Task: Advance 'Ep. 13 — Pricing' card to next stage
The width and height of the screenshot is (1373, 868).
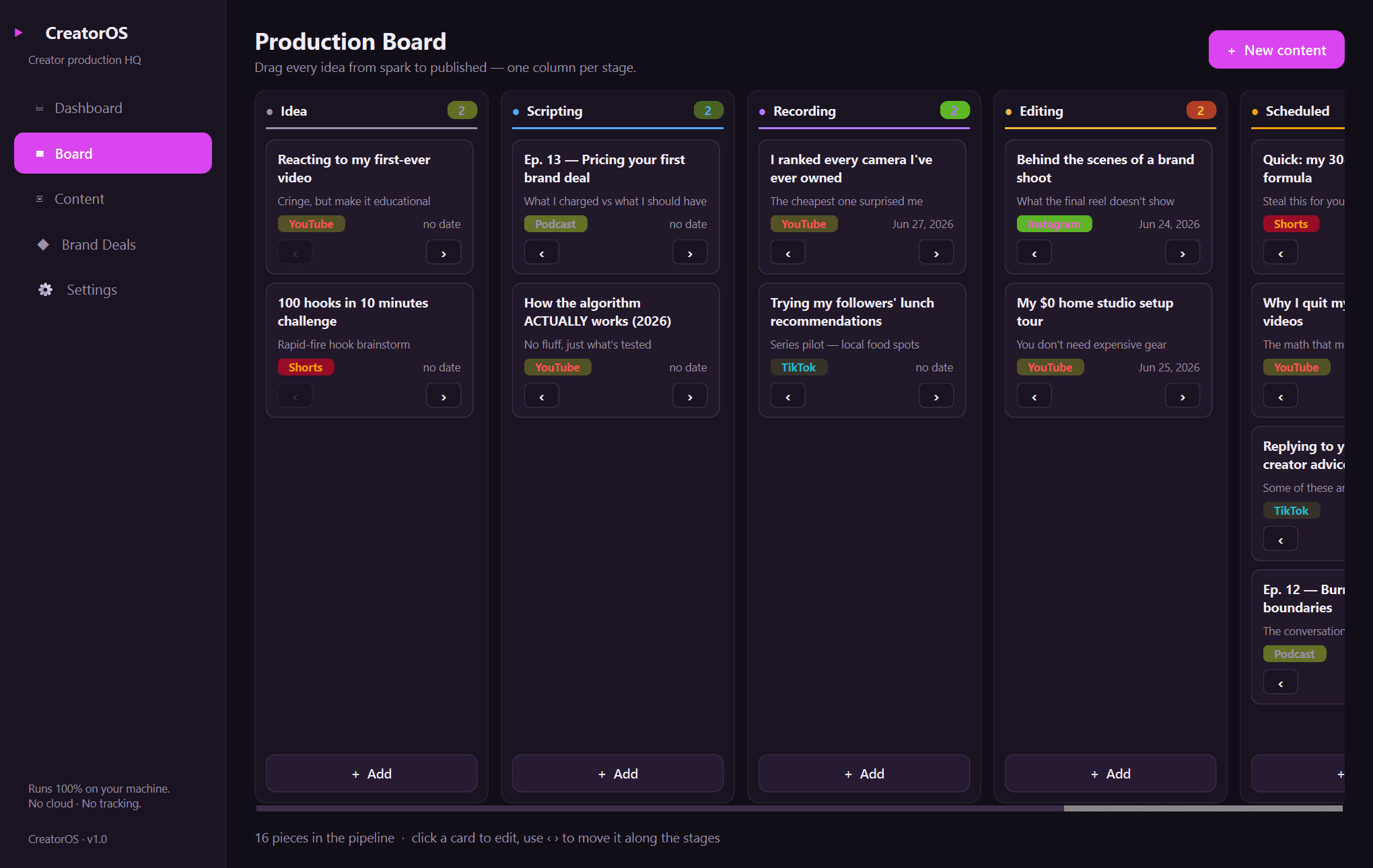Action: click(x=690, y=253)
